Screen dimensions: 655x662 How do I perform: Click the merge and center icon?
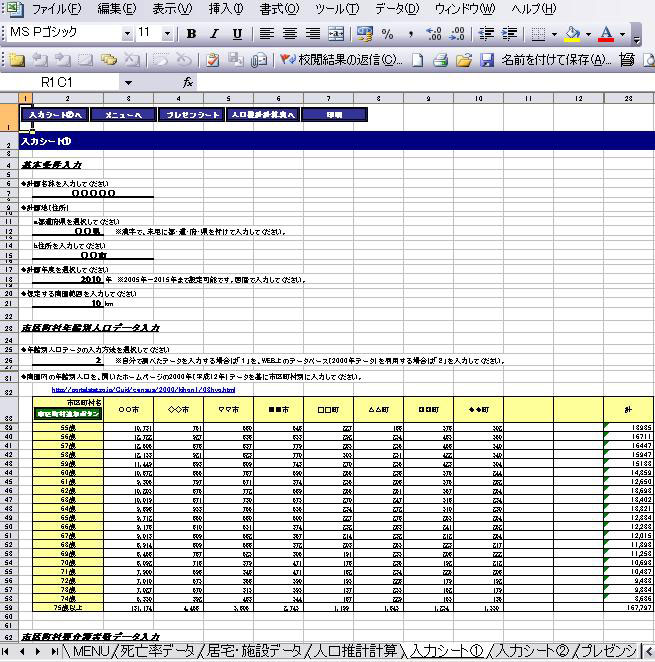(335, 34)
